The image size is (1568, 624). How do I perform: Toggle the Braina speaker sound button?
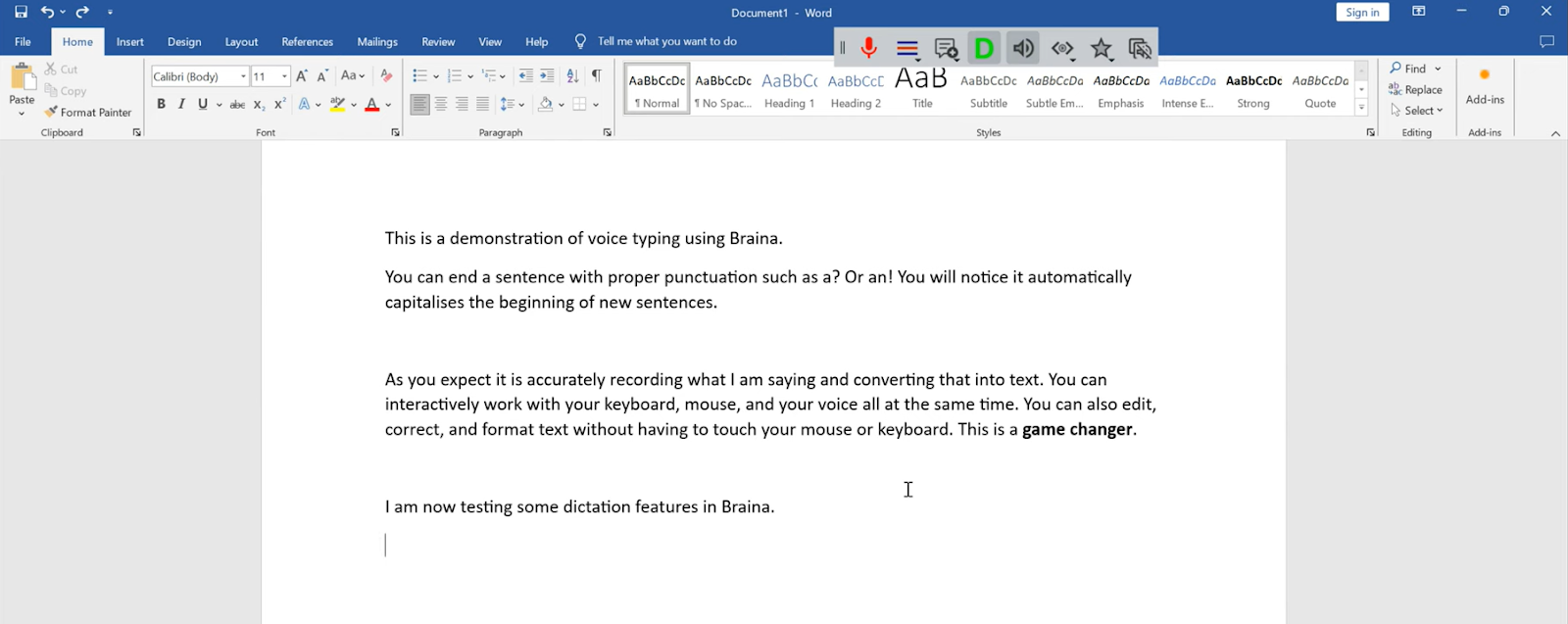click(x=1023, y=48)
